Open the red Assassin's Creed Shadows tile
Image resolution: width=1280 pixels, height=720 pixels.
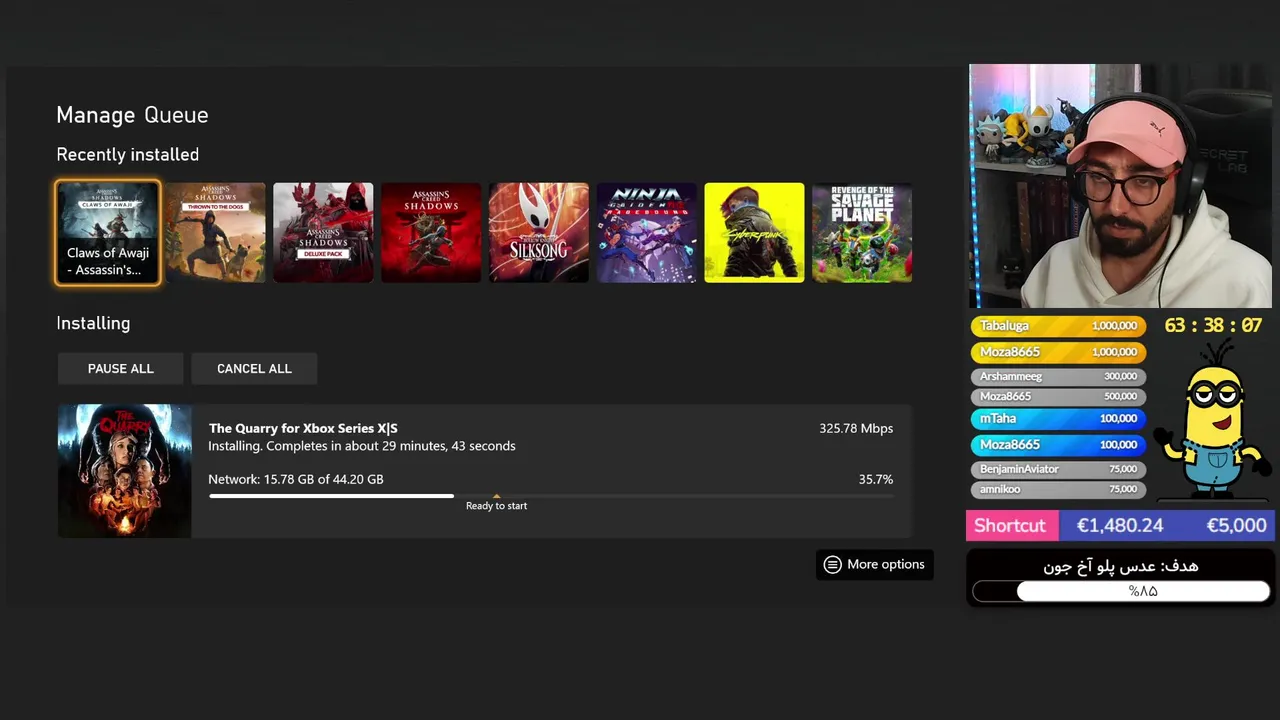tap(431, 233)
